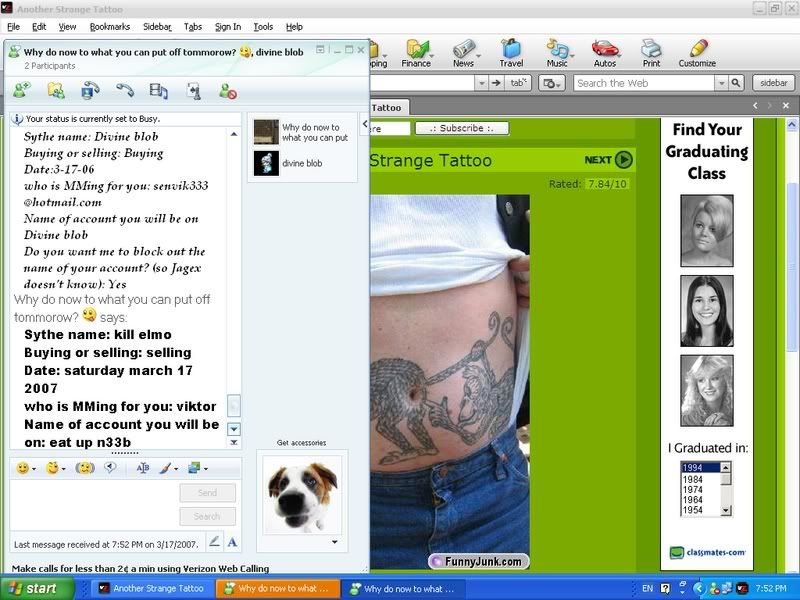This screenshot has width=800, height=600.
Task: Click the go arrow beside address bar
Action: pyautogui.click(x=496, y=83)
